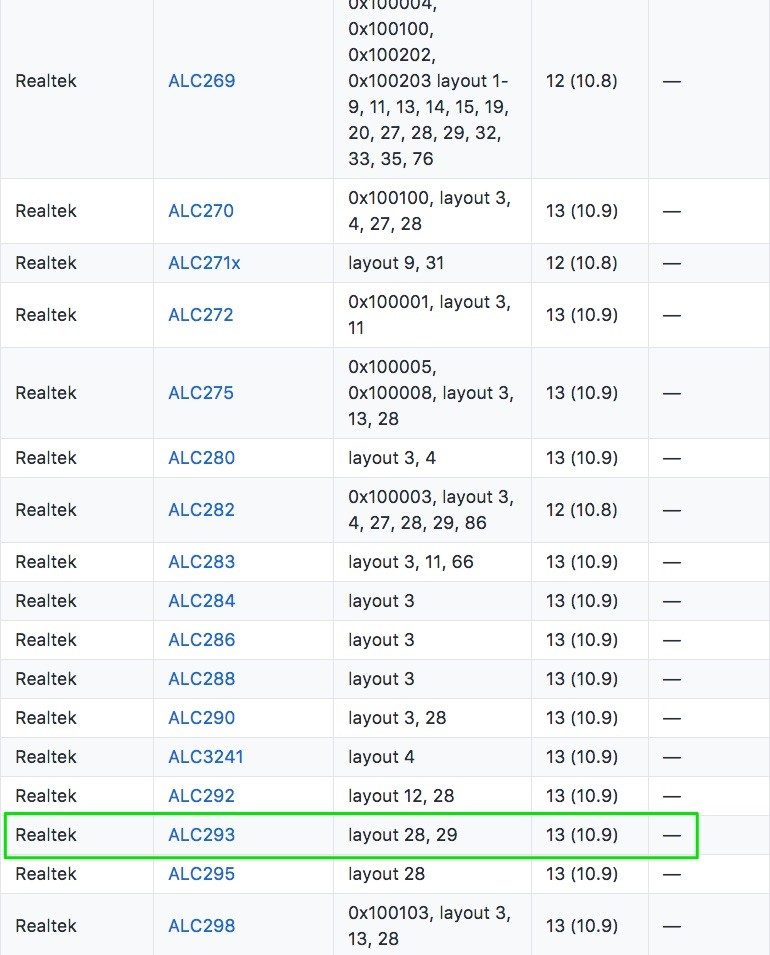Click the "layout 12, 28" cell text
This screenshot has height=955, width=770.
[400, 796]
